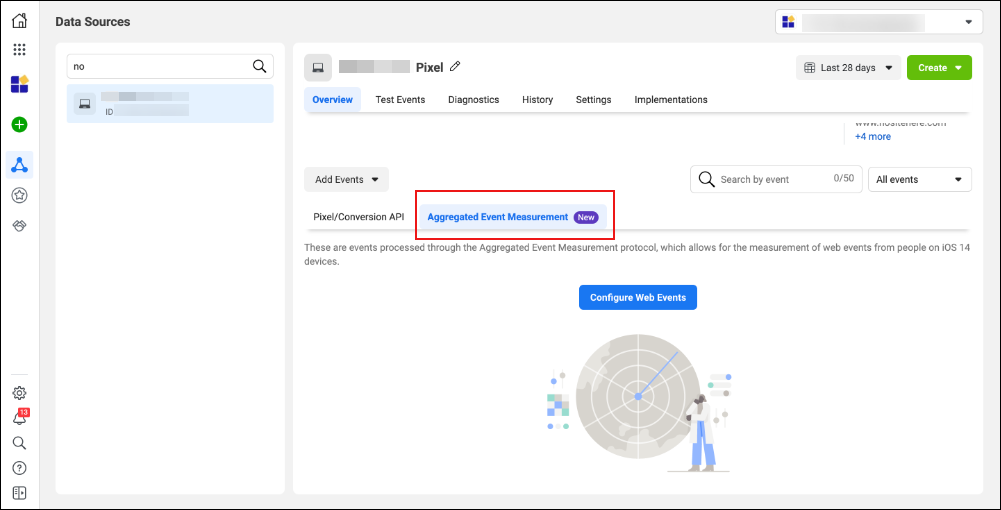Switch to the Test Events tab
The width and height of the screenshot is (1001, 510).
click(x=400, y=100)
